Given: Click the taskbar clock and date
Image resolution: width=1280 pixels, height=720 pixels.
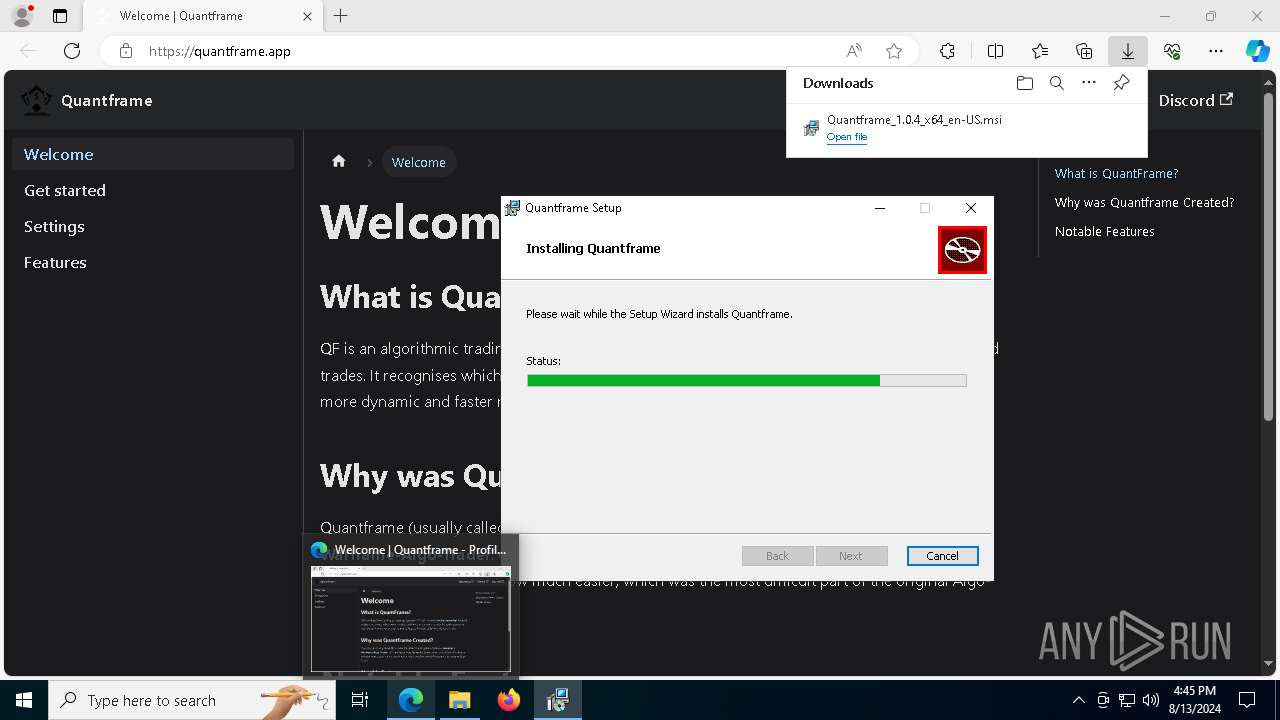Looking at the screenshot, I should (1195, 700).
